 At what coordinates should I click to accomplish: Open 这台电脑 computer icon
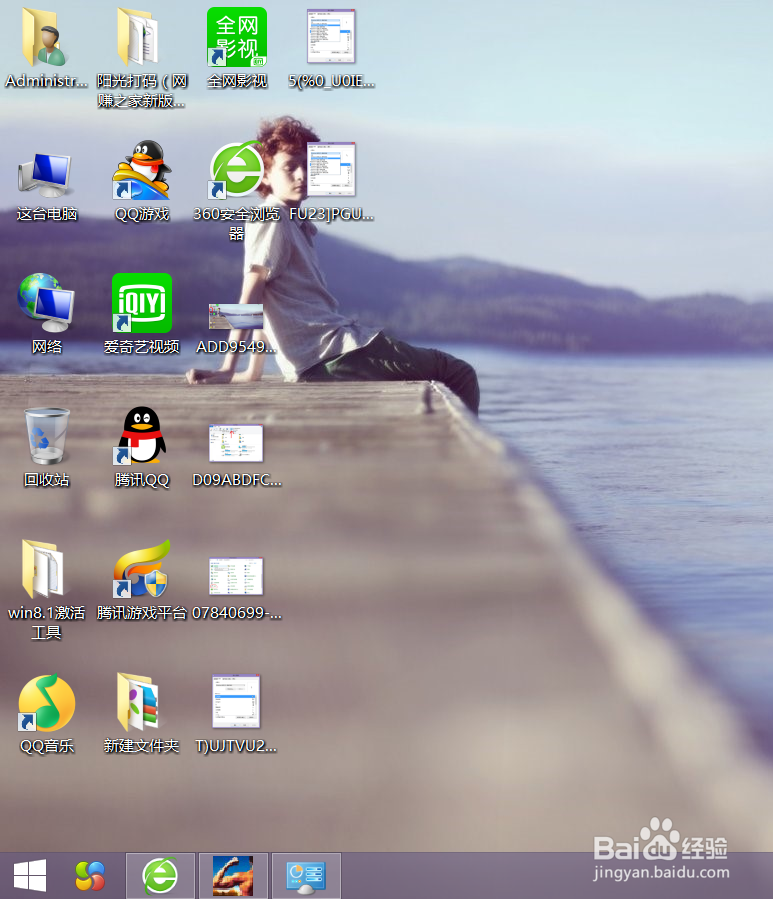pos(46,174)
